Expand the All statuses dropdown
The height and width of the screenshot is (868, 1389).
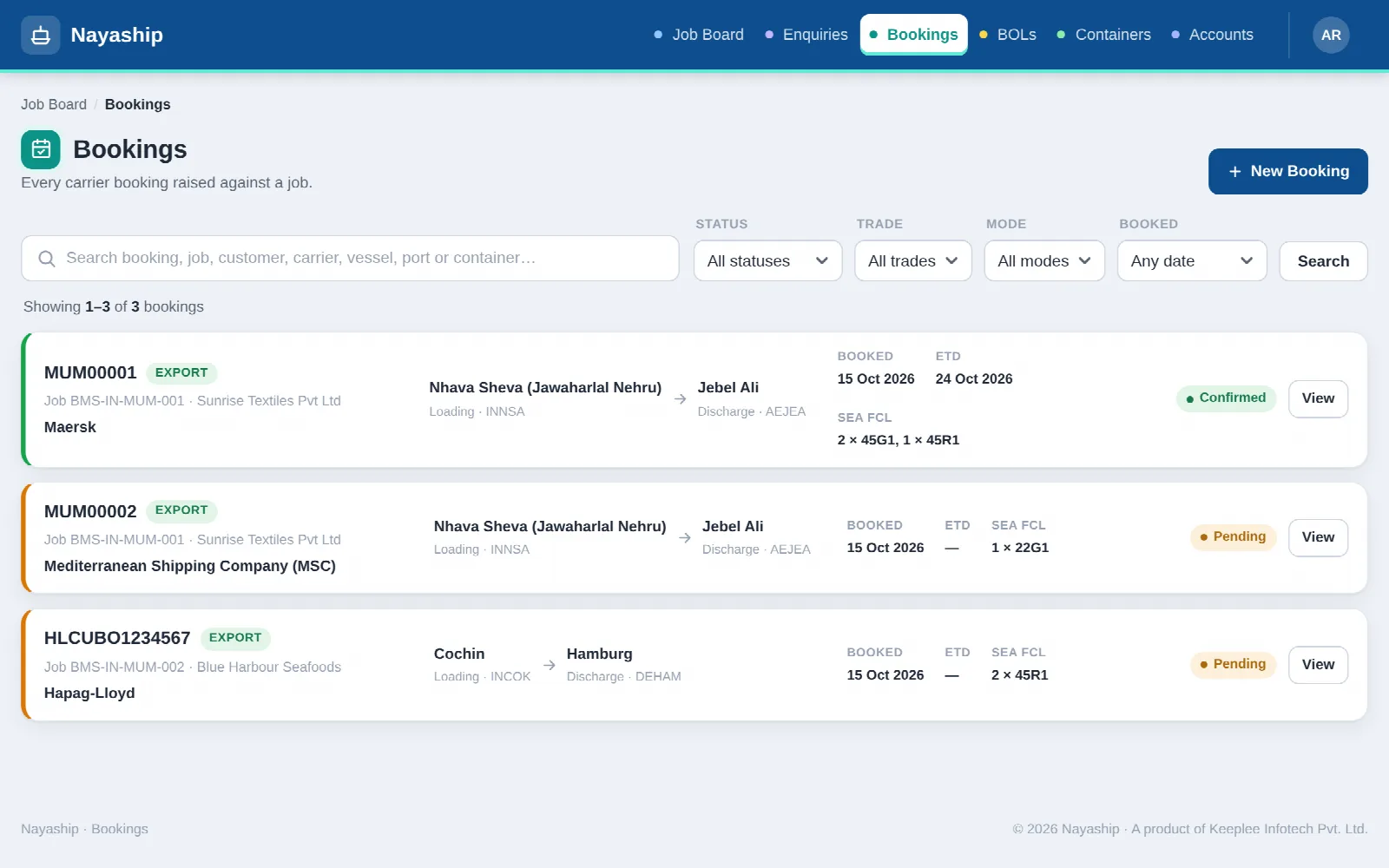(768, 261)
